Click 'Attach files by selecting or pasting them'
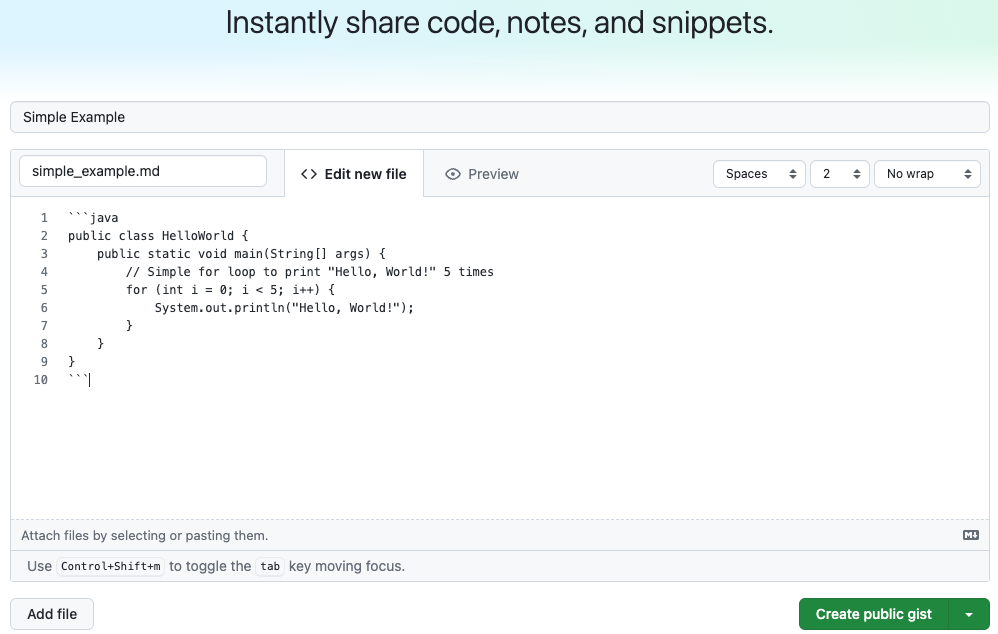 [x=144, y=535]
